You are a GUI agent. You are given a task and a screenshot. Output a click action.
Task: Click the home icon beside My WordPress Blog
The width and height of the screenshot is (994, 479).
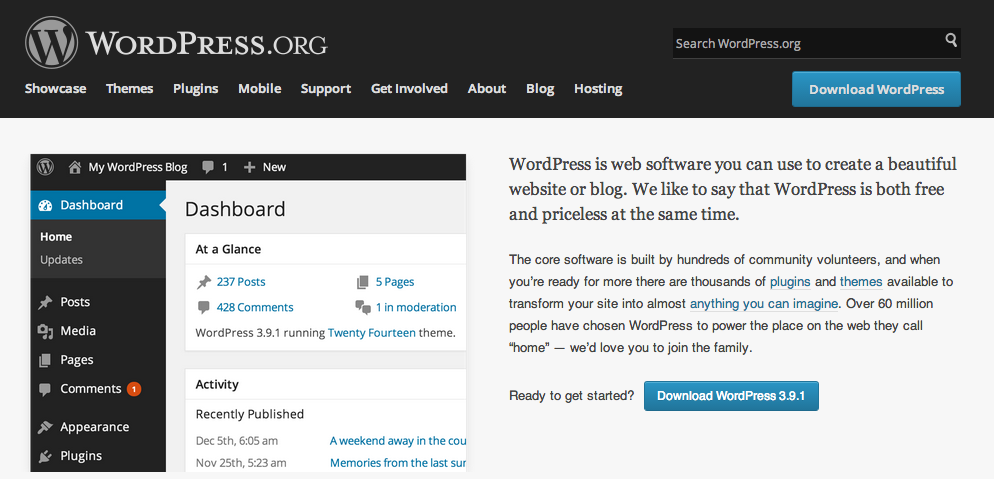[75, 167]
